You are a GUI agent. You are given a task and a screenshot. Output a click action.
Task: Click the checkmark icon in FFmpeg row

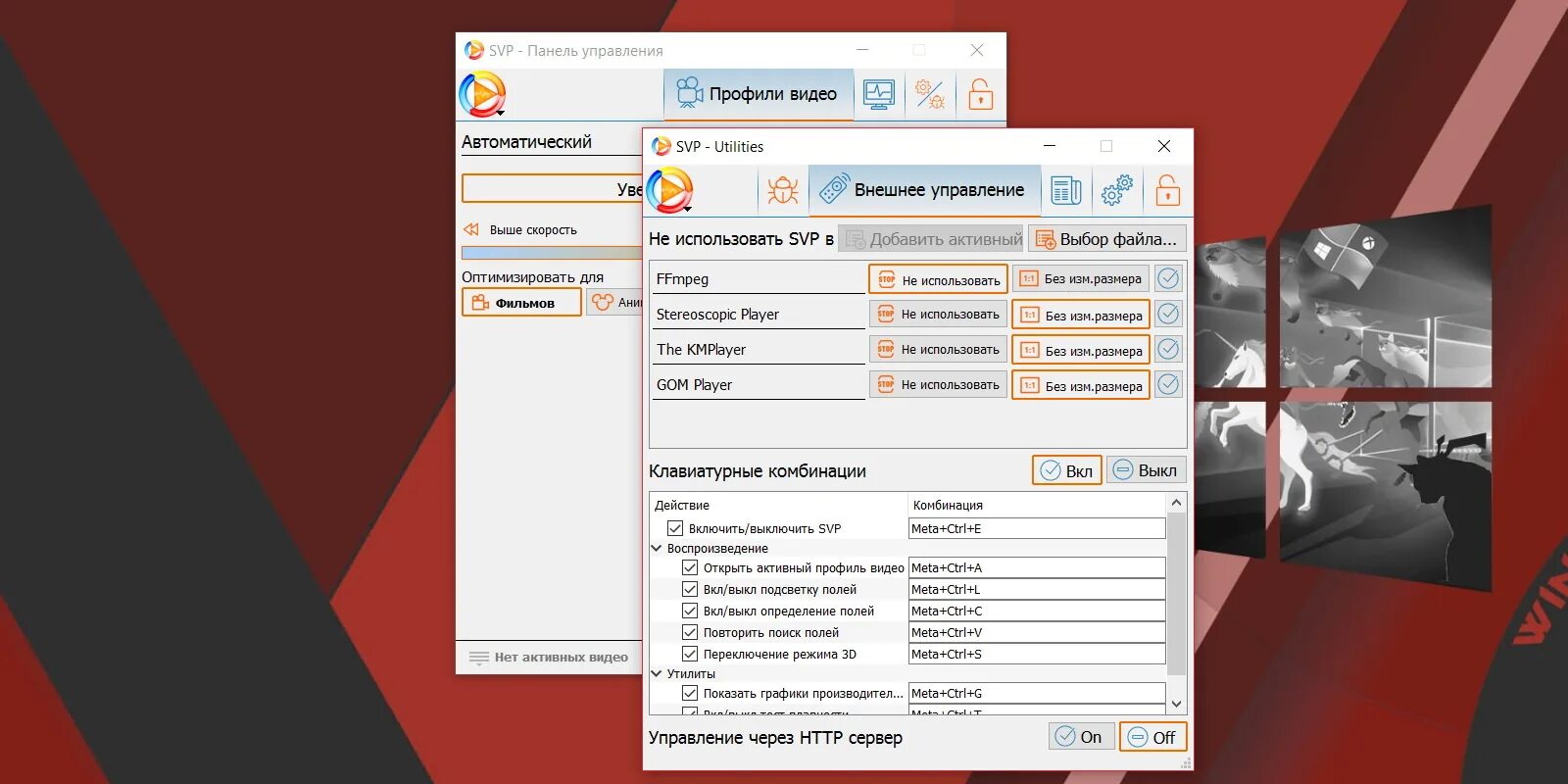[1168, 279]
